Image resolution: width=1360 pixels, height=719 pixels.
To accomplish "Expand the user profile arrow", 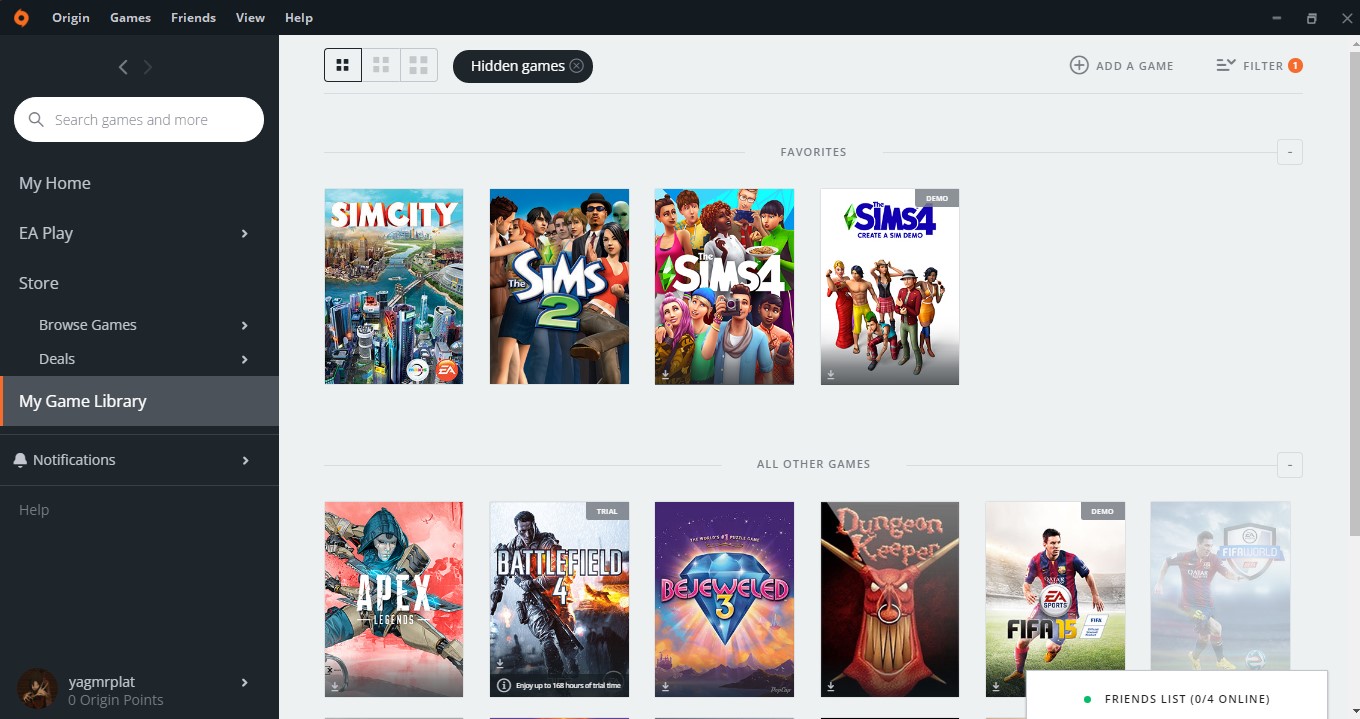I will coord(245,682).
